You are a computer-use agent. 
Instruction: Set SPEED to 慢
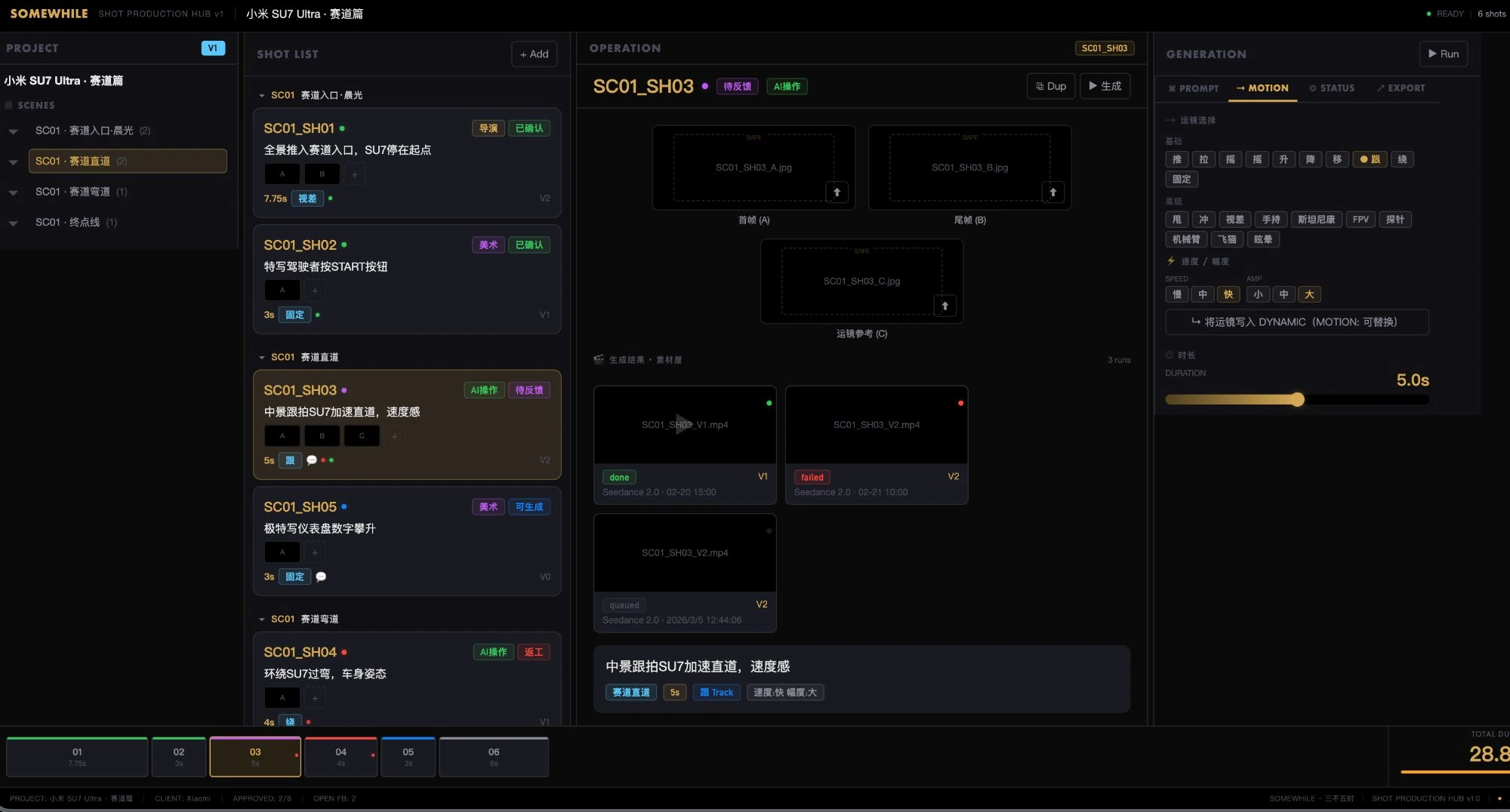(x=1176, y=294)
